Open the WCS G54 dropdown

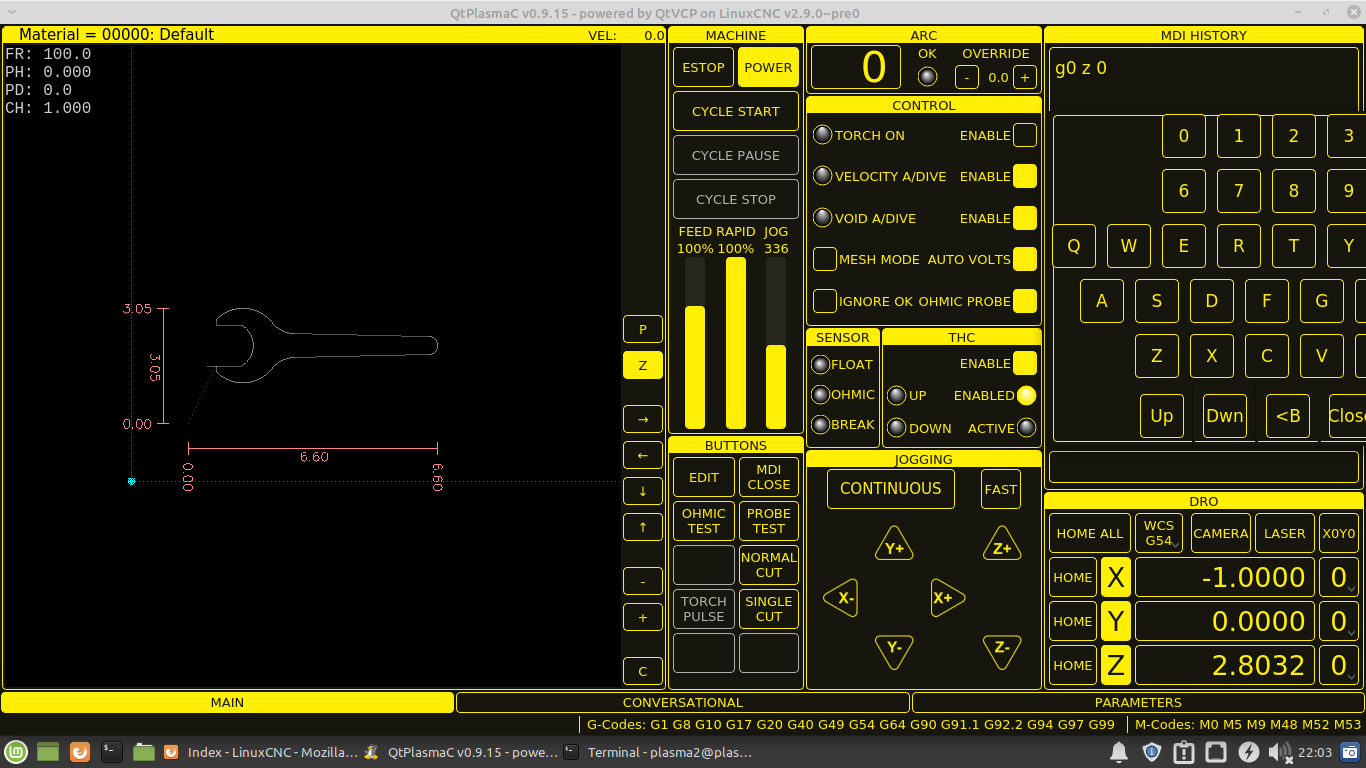[x=1159, y=533]
